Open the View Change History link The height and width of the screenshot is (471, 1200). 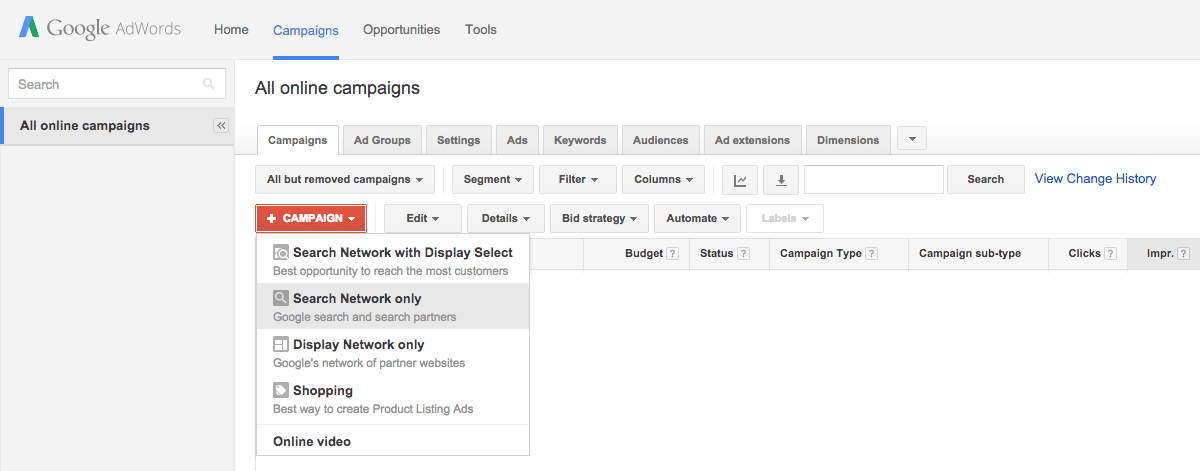1095,179
